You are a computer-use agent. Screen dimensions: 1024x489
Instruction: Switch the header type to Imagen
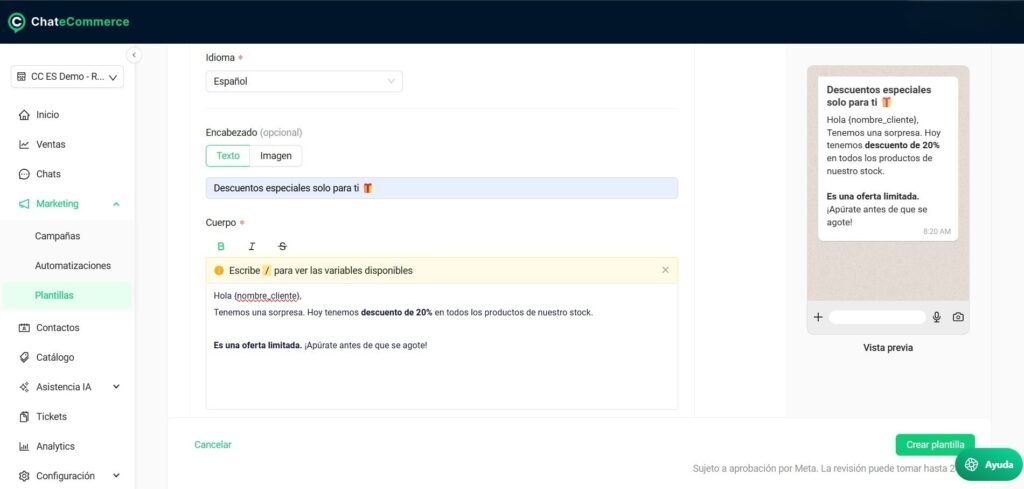276,156
